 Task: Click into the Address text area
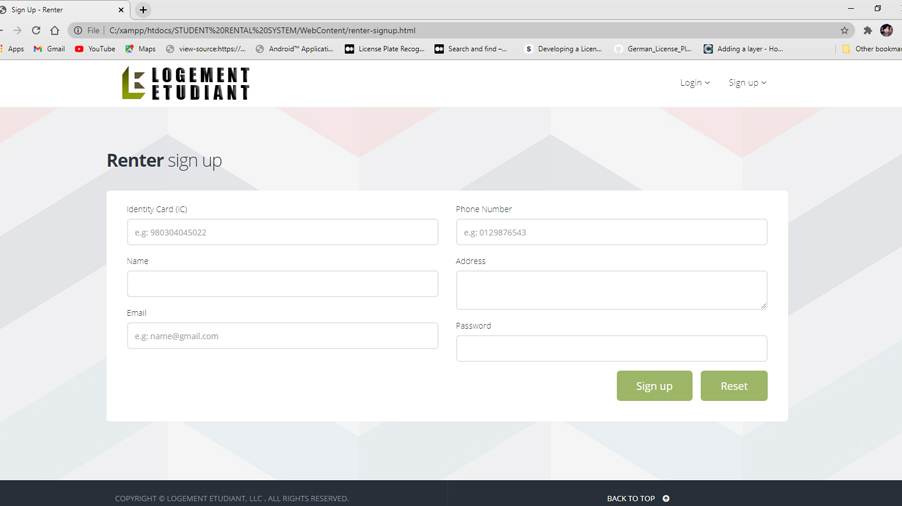click(611, 290)
